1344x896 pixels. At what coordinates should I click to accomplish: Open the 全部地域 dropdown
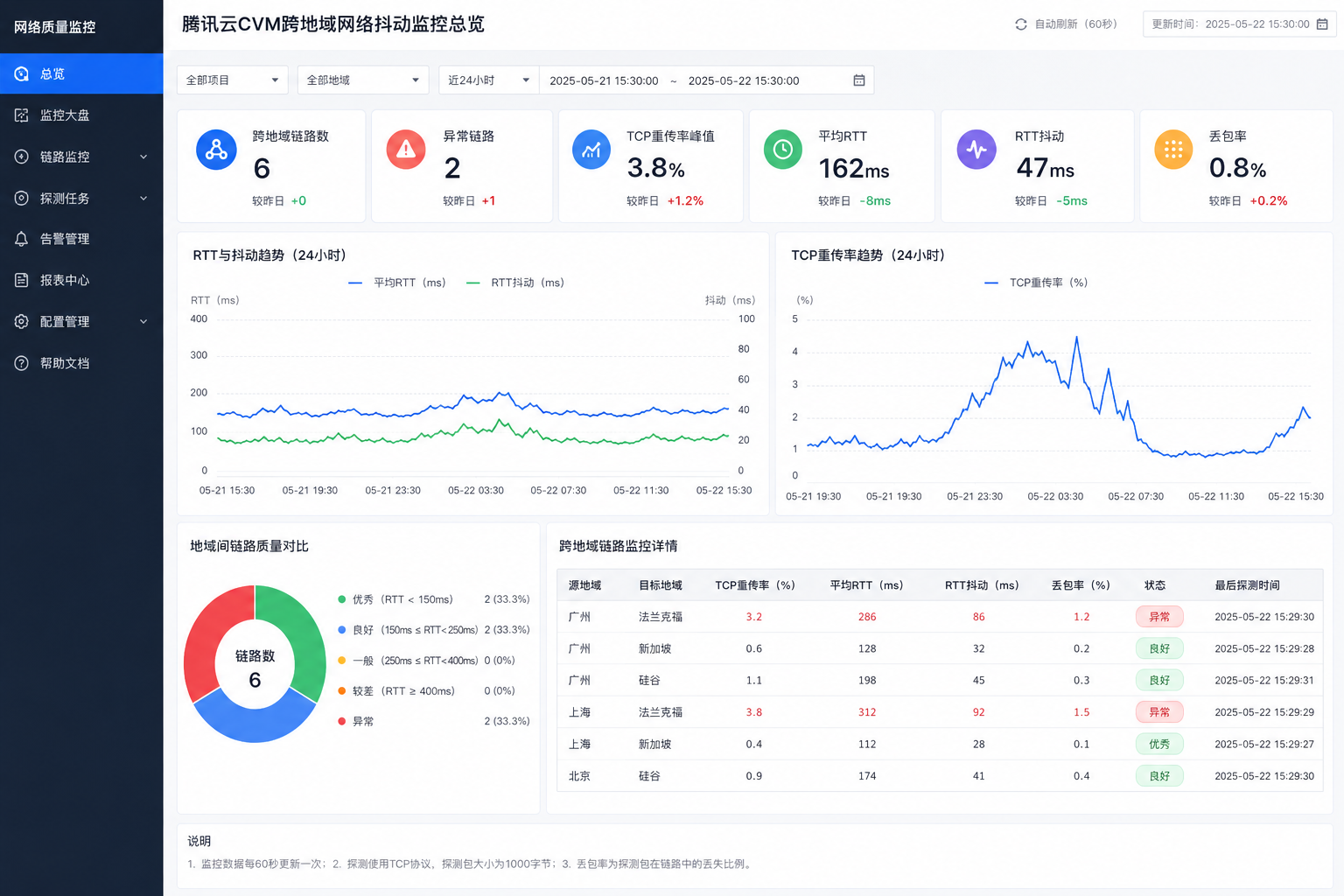pos(363,80)
